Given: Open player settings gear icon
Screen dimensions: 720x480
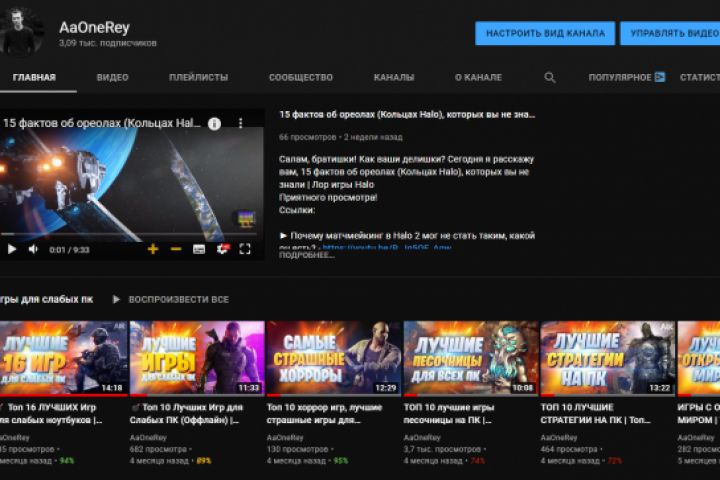Looking at the screenshot, I should [x=223, y=249].
